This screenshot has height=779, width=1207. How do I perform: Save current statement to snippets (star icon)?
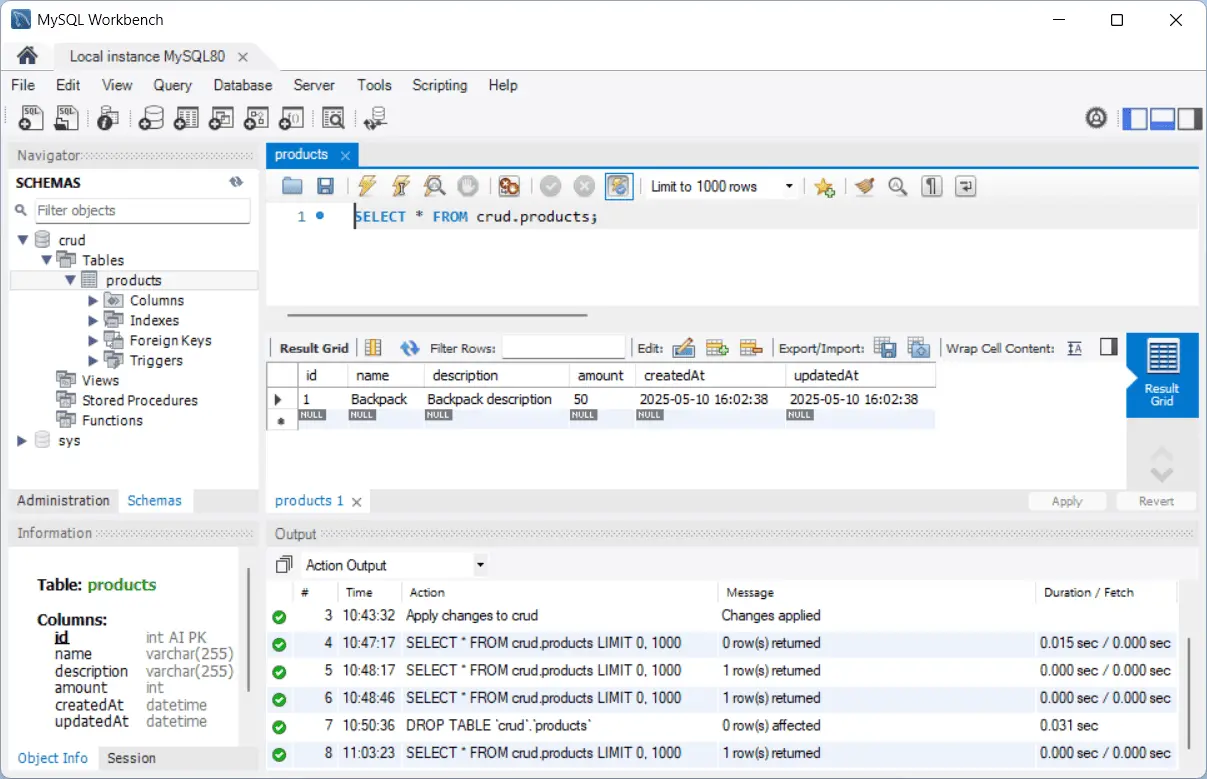pos(824,187)
